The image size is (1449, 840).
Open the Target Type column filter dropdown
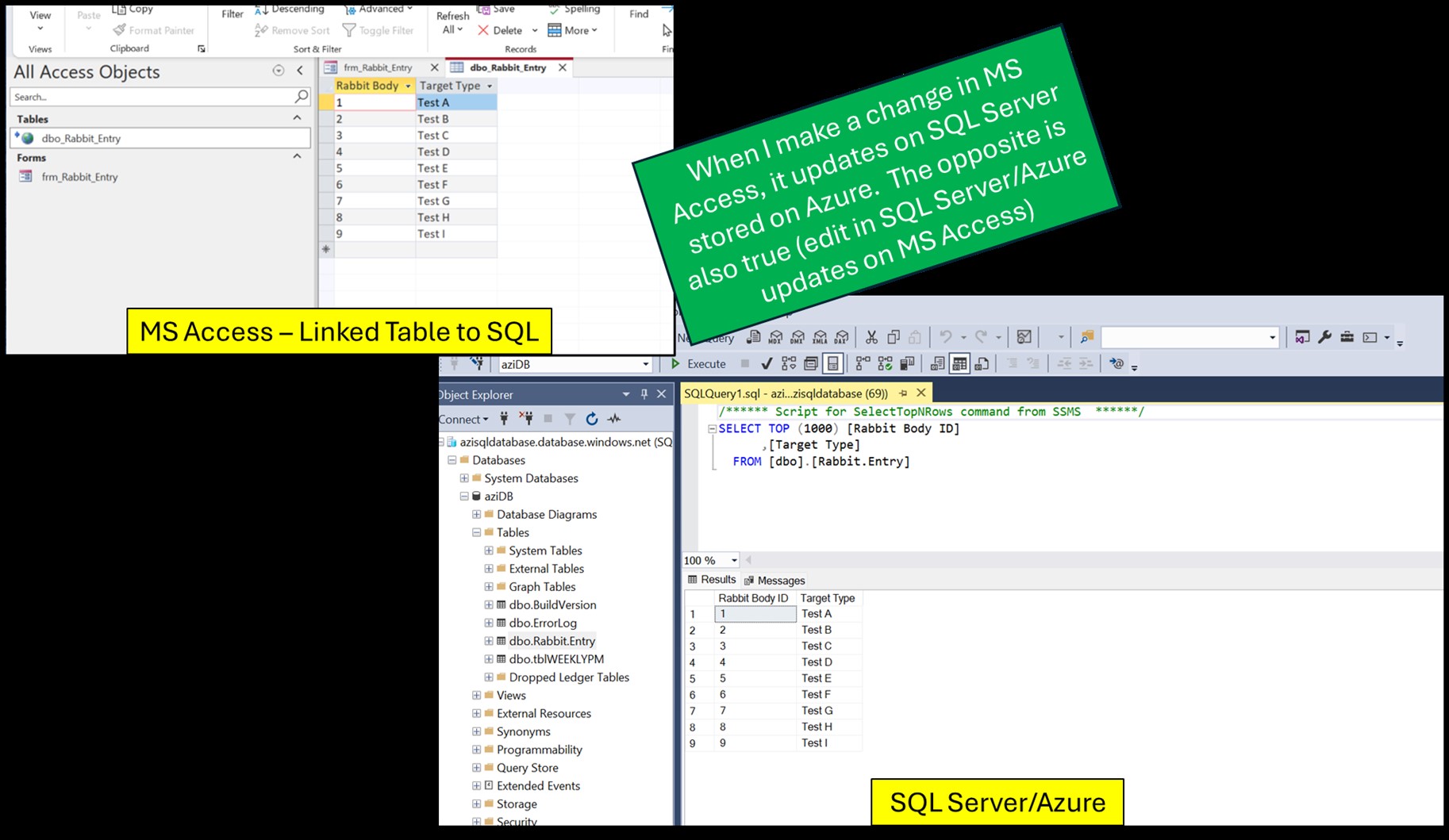click(x=489, y=86)
